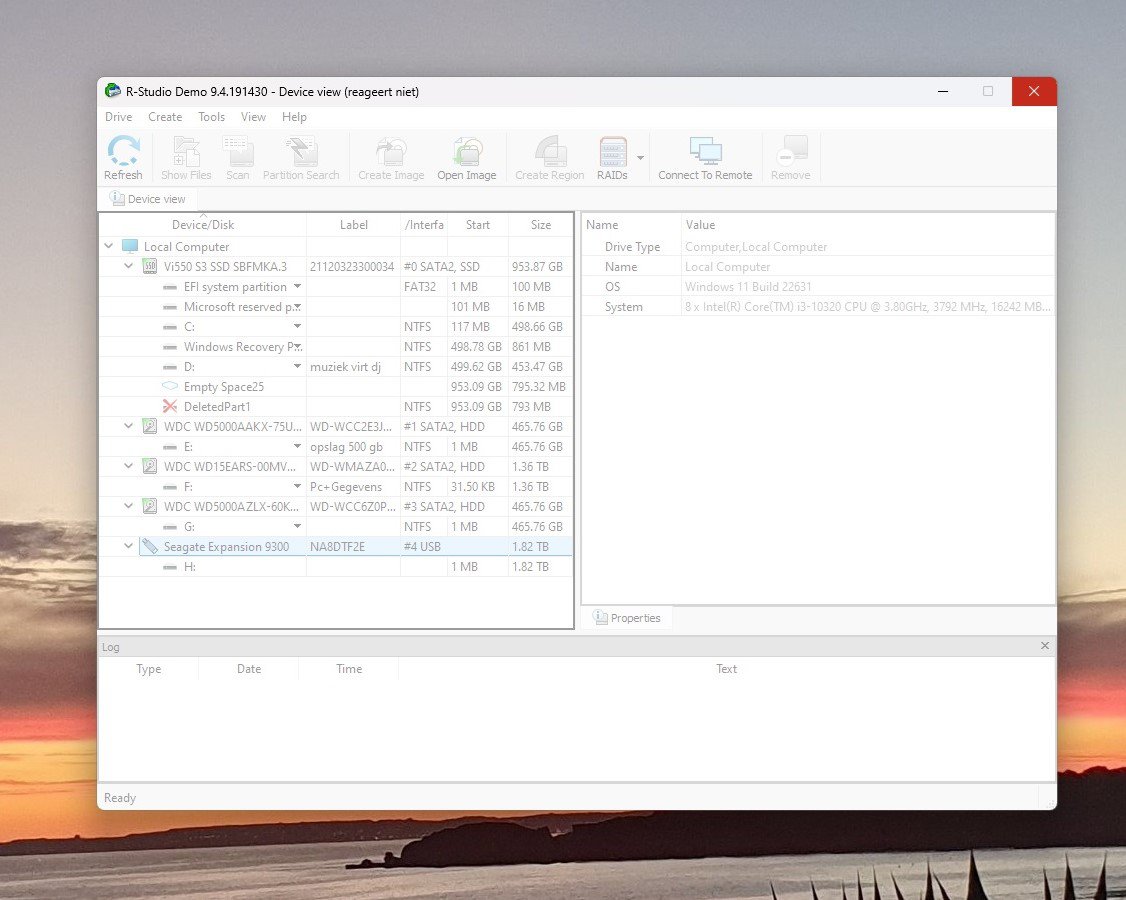Click the Open Image toolbar icon
1126x900 pixels.
(467, 153)
